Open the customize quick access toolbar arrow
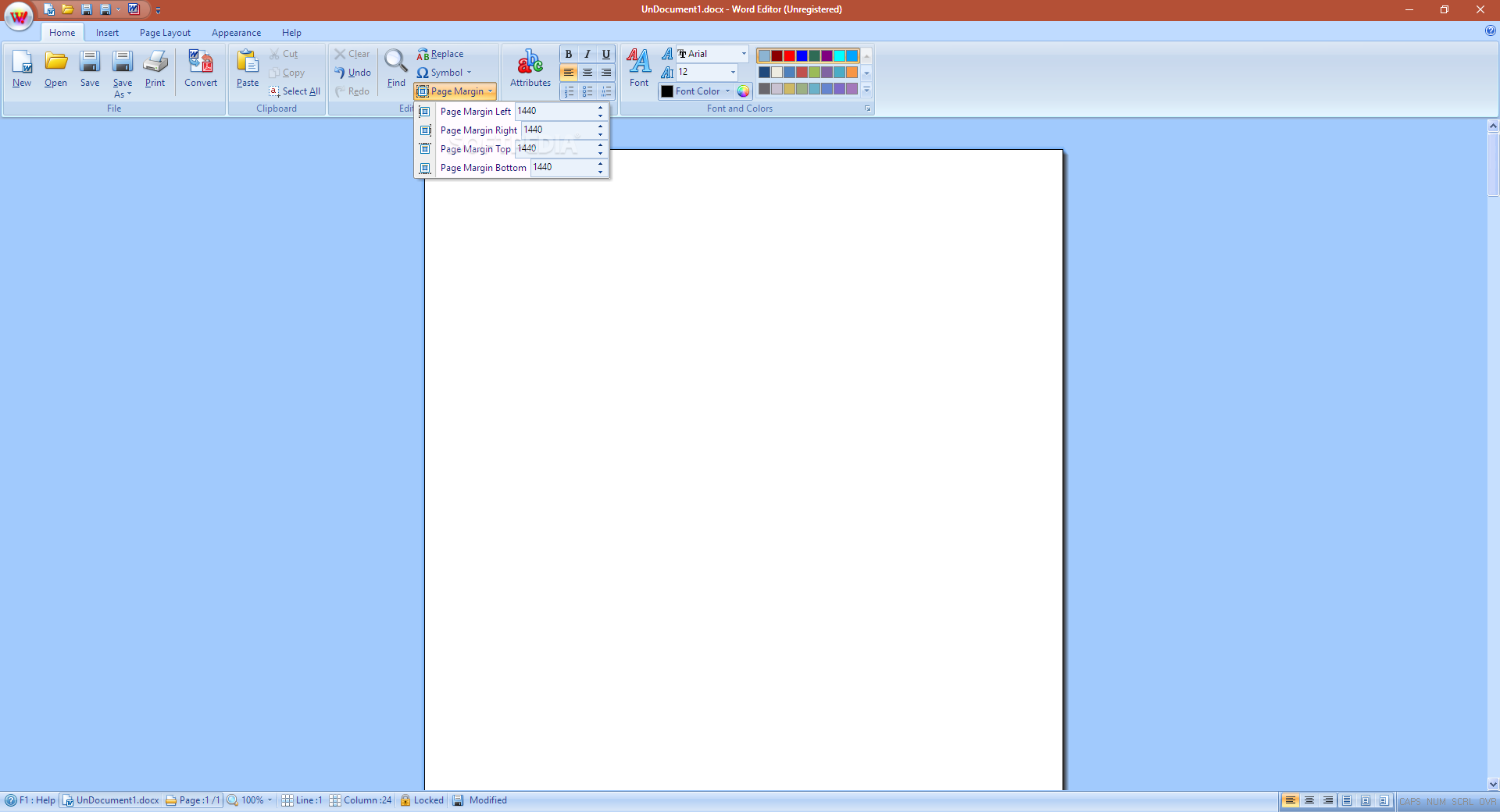This screenshot has width=1500, height=812. pos(158,10)
